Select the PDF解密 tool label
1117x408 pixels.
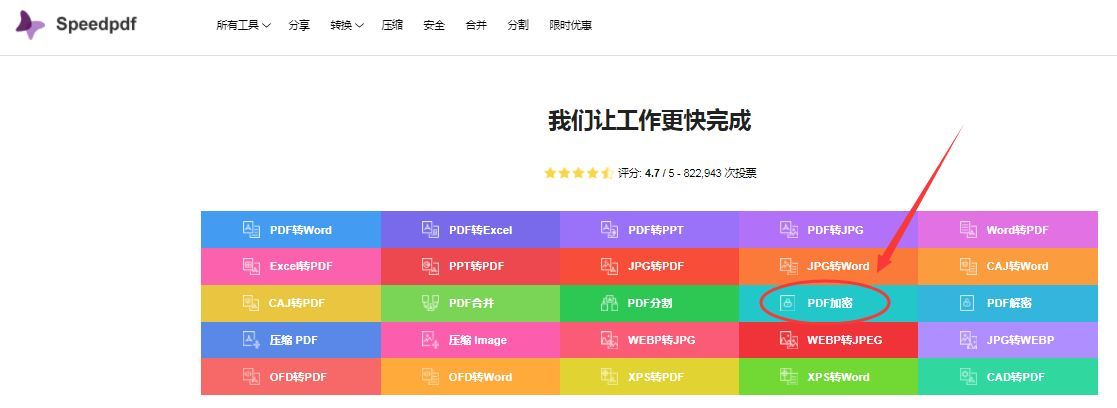(x=1009, y=303)
